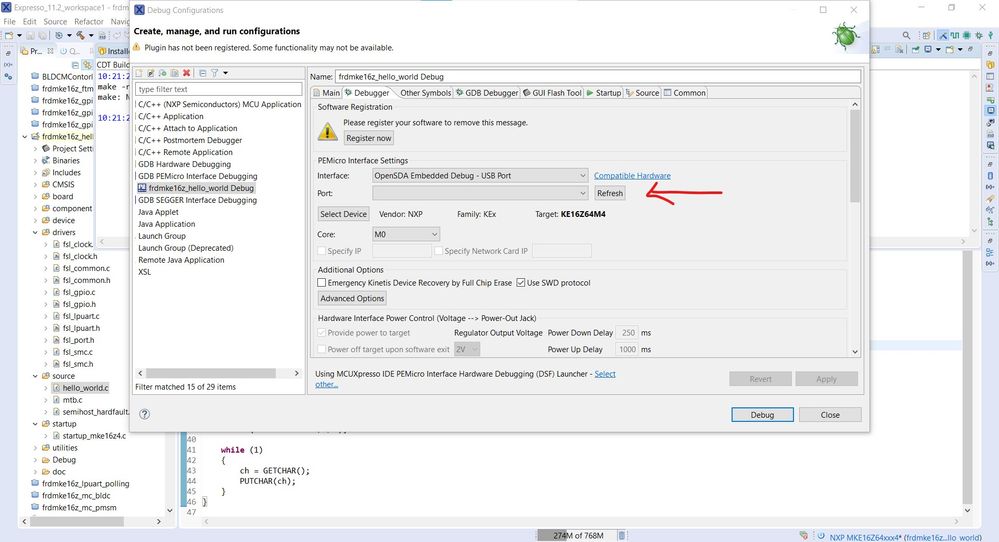Screen dimensions: 999x542
Task: Click the New prototype configuration icon
Action: tap(151, 73)
